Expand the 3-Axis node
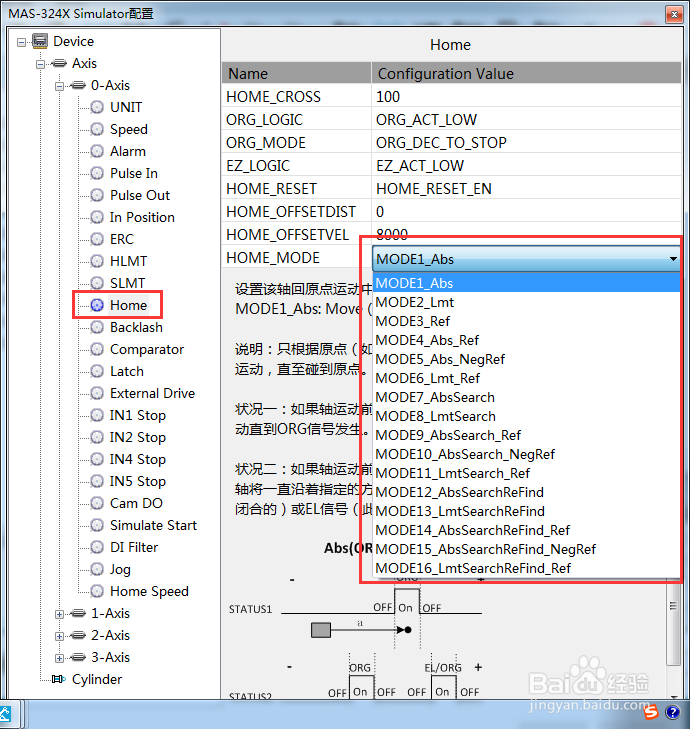 tap(59, 658)
